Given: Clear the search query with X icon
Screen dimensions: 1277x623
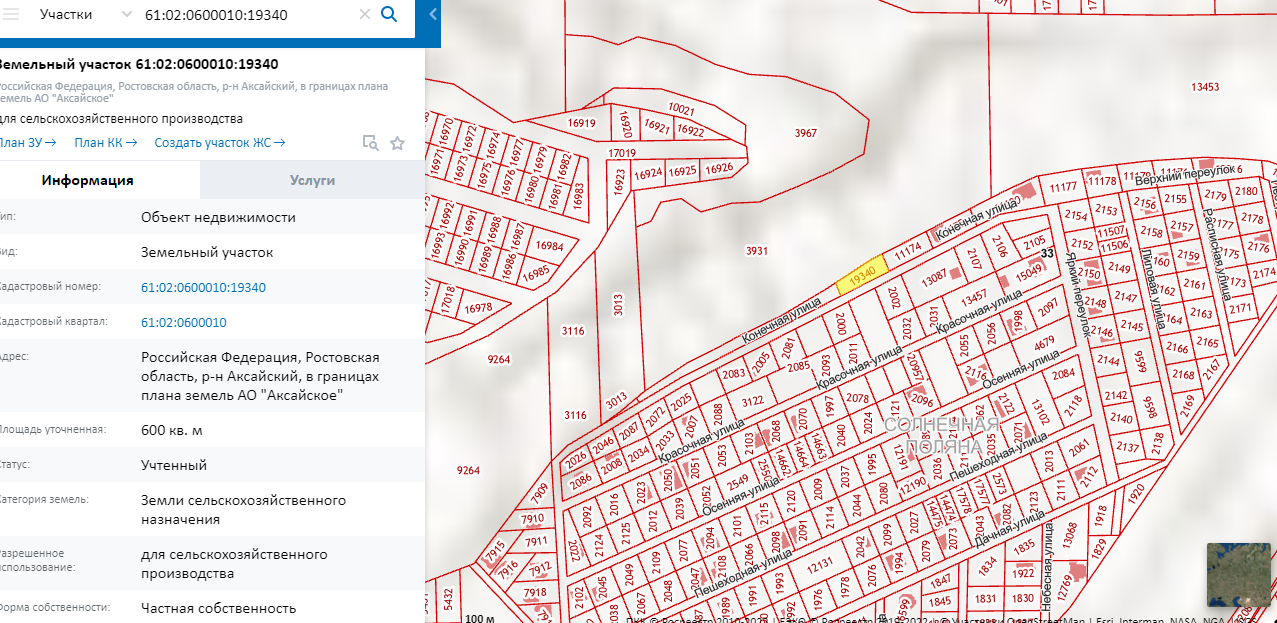Looking at the screenshot, I should tap(365, 15).
